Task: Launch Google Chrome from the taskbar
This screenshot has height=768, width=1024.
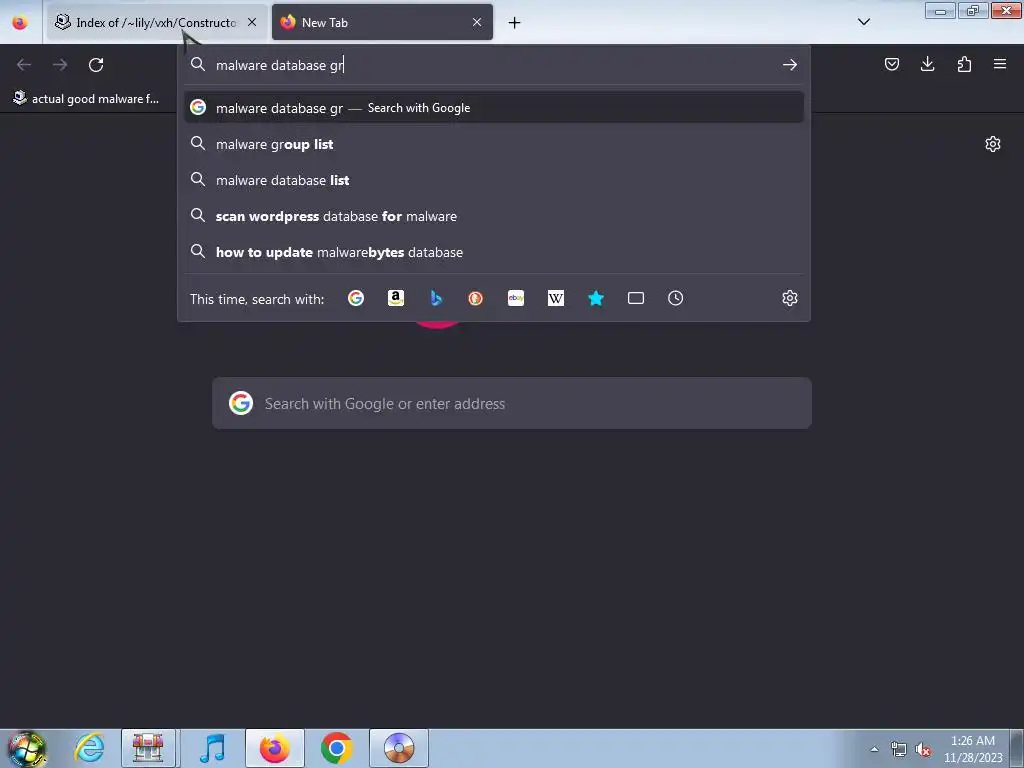Action: (x=336, y=748)
